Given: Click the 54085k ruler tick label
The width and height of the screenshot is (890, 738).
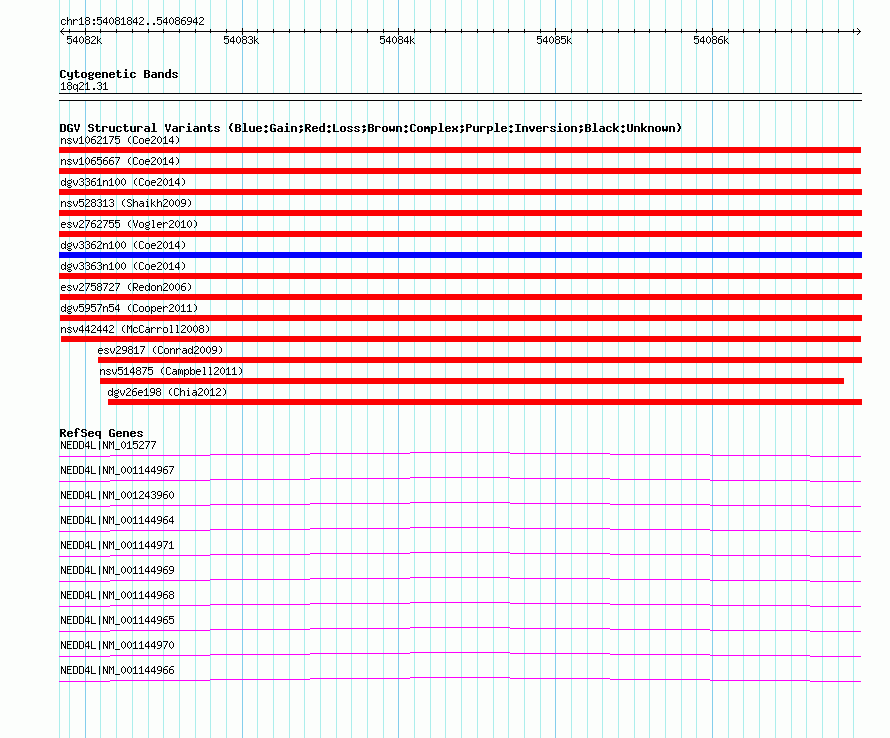Looking at the screenshot, I should coord(555,40).
